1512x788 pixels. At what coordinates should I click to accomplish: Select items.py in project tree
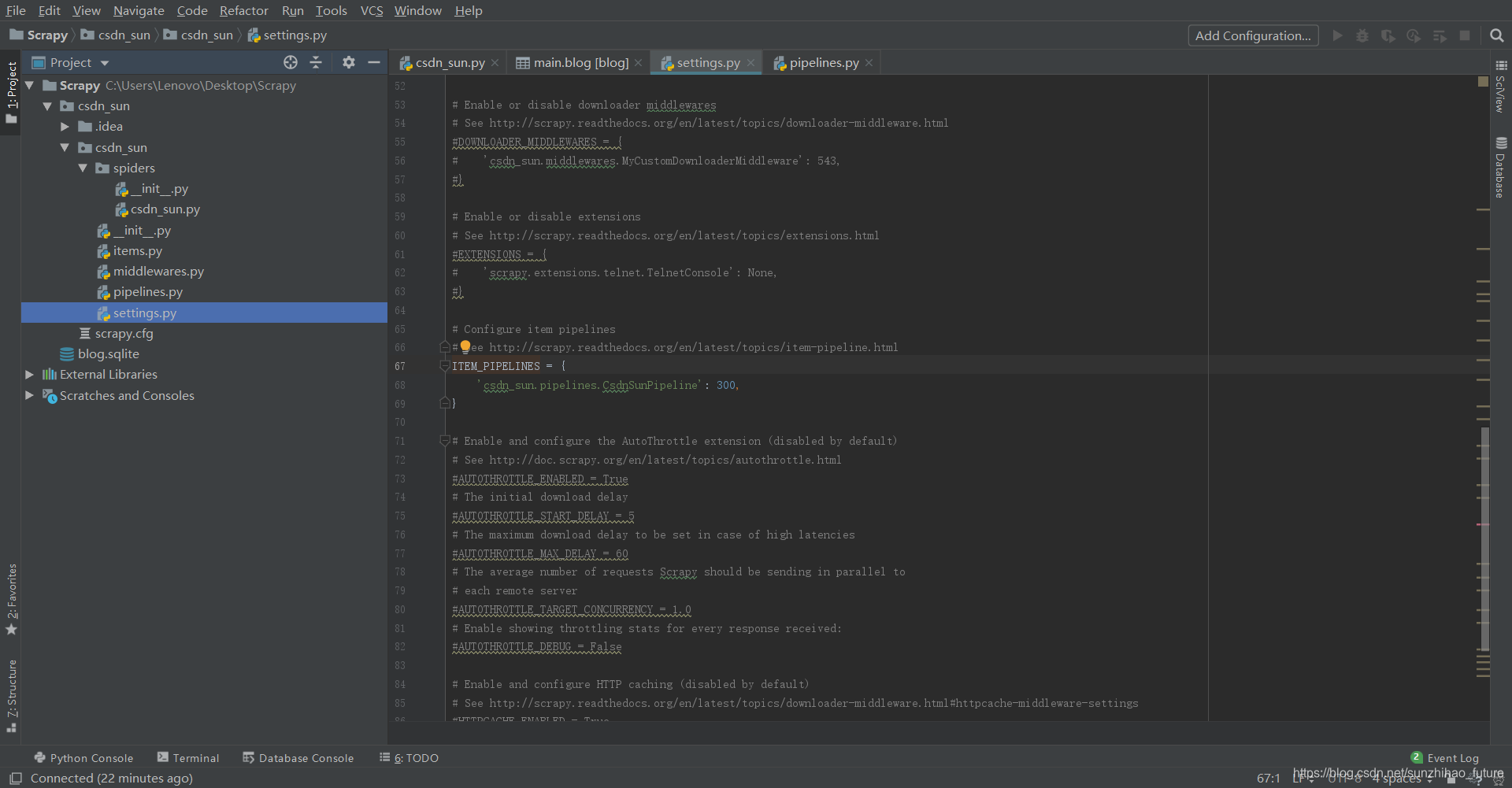(138, 250)
